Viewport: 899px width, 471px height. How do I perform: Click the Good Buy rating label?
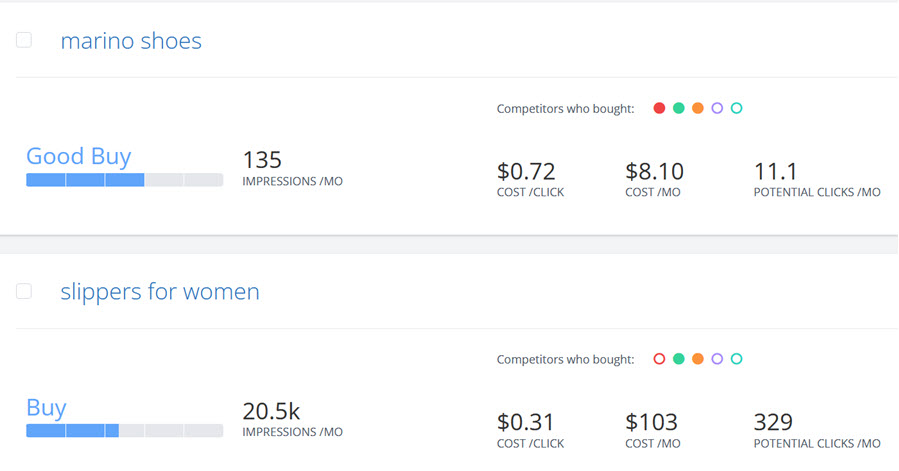(78, 156)
